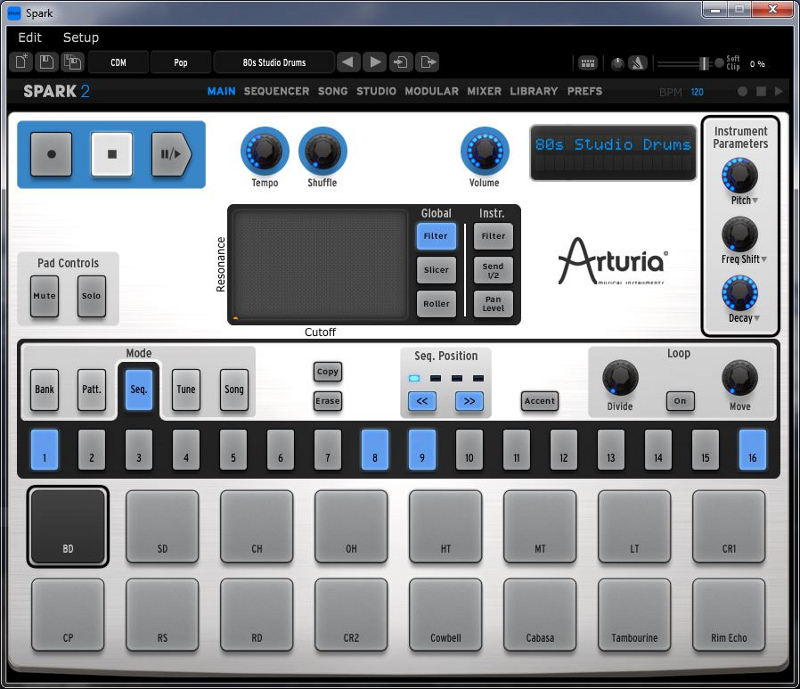This screenshot has height=689, width=800.
Task: Switch to the STUDIO tab
Action: pos(376,91)
